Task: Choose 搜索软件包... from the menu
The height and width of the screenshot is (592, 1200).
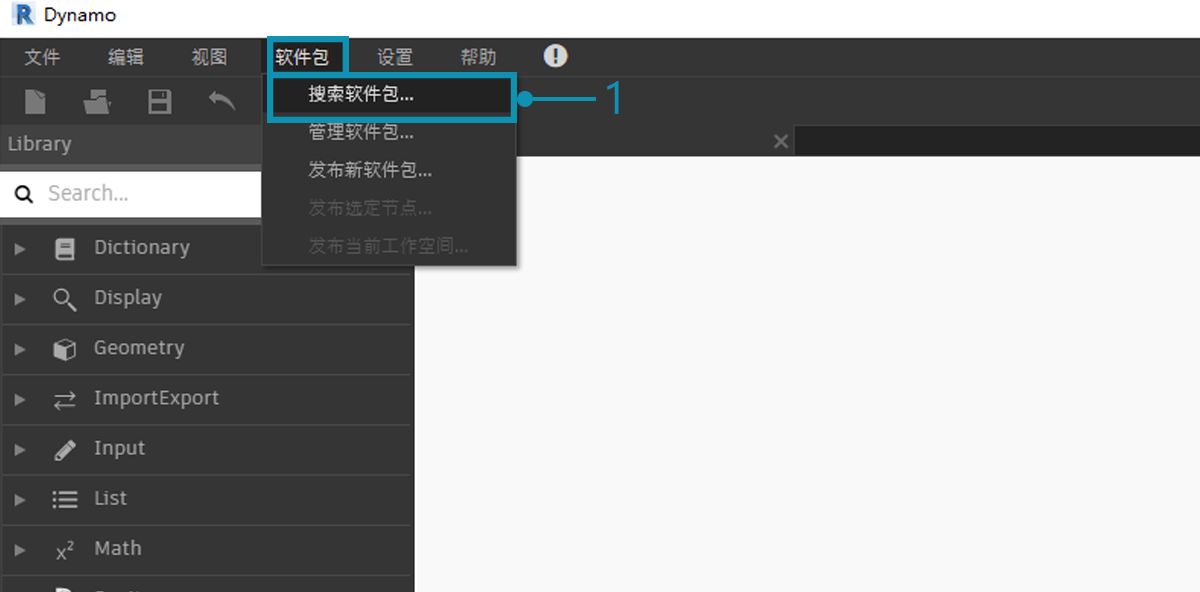Action: pos(390,95)
